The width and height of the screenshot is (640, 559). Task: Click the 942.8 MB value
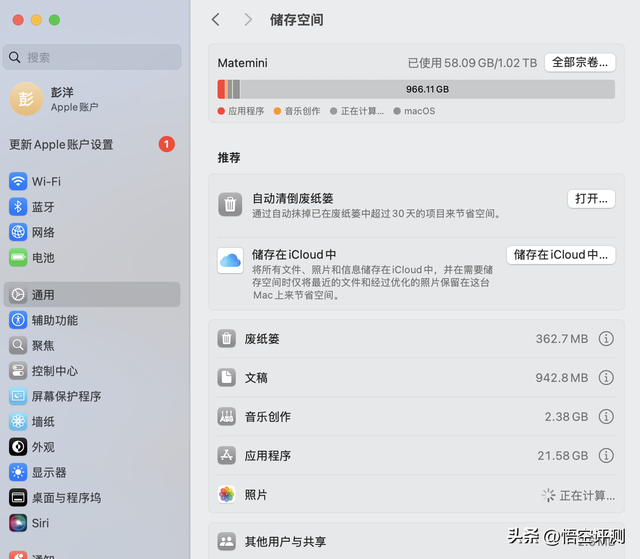[x=562, y=377]
